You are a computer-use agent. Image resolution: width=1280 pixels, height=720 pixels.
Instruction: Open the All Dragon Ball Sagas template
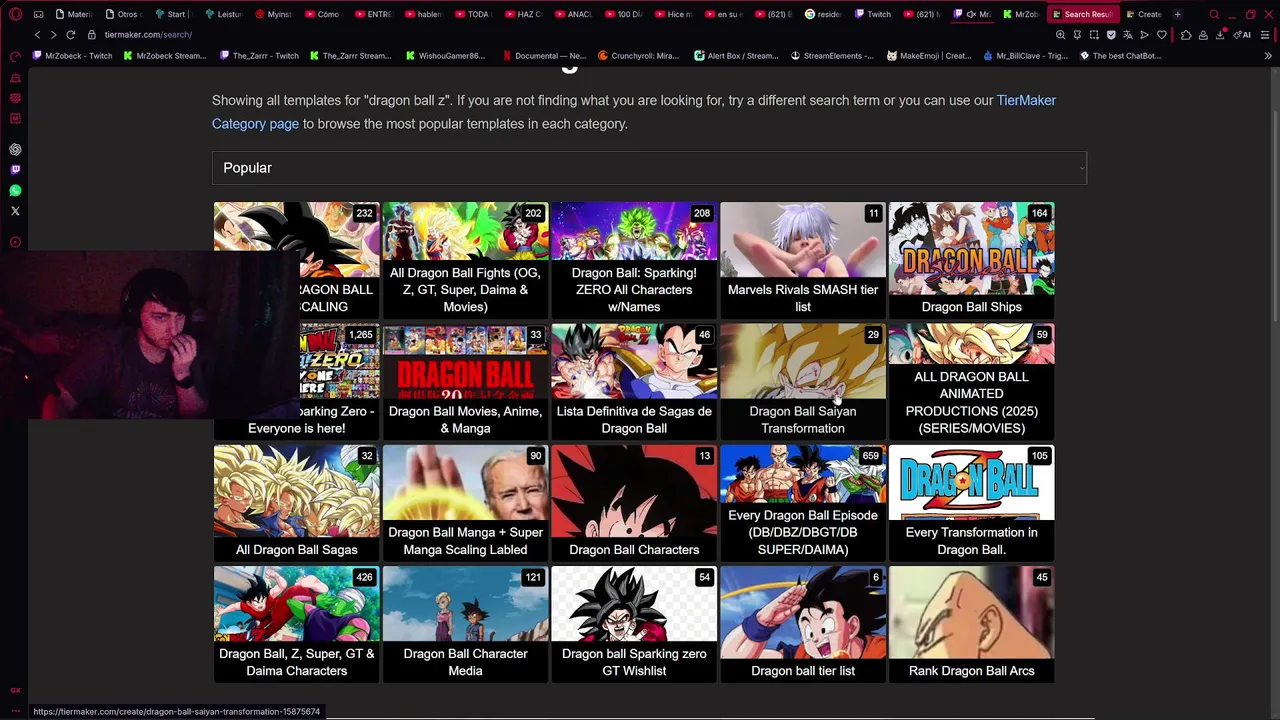click(296, 503)
